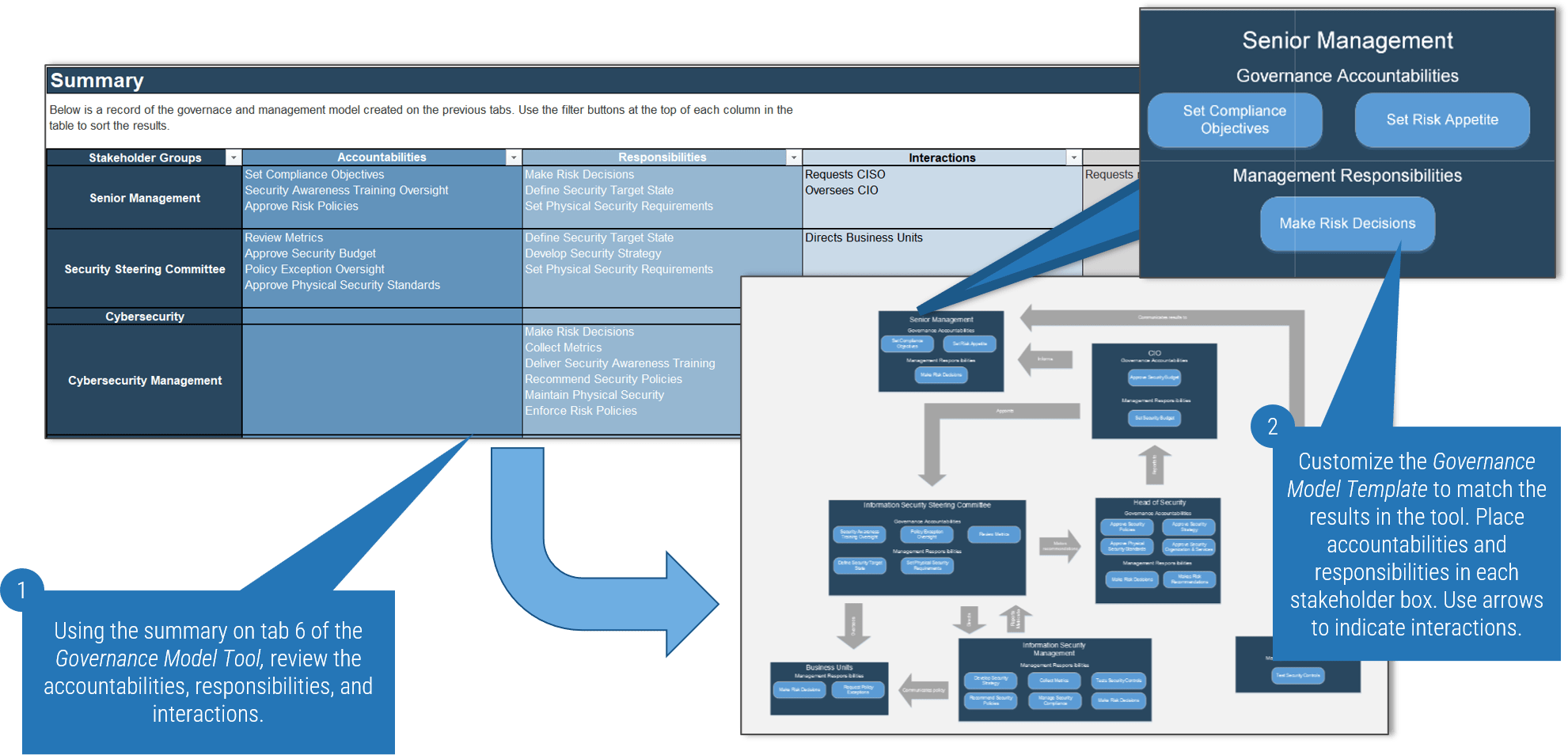Image resolution: width=1568 pixels, height=755 pixels.
Task: Select 'Policy Exception Oversight' table entry
Action: [x=314, y=269]
